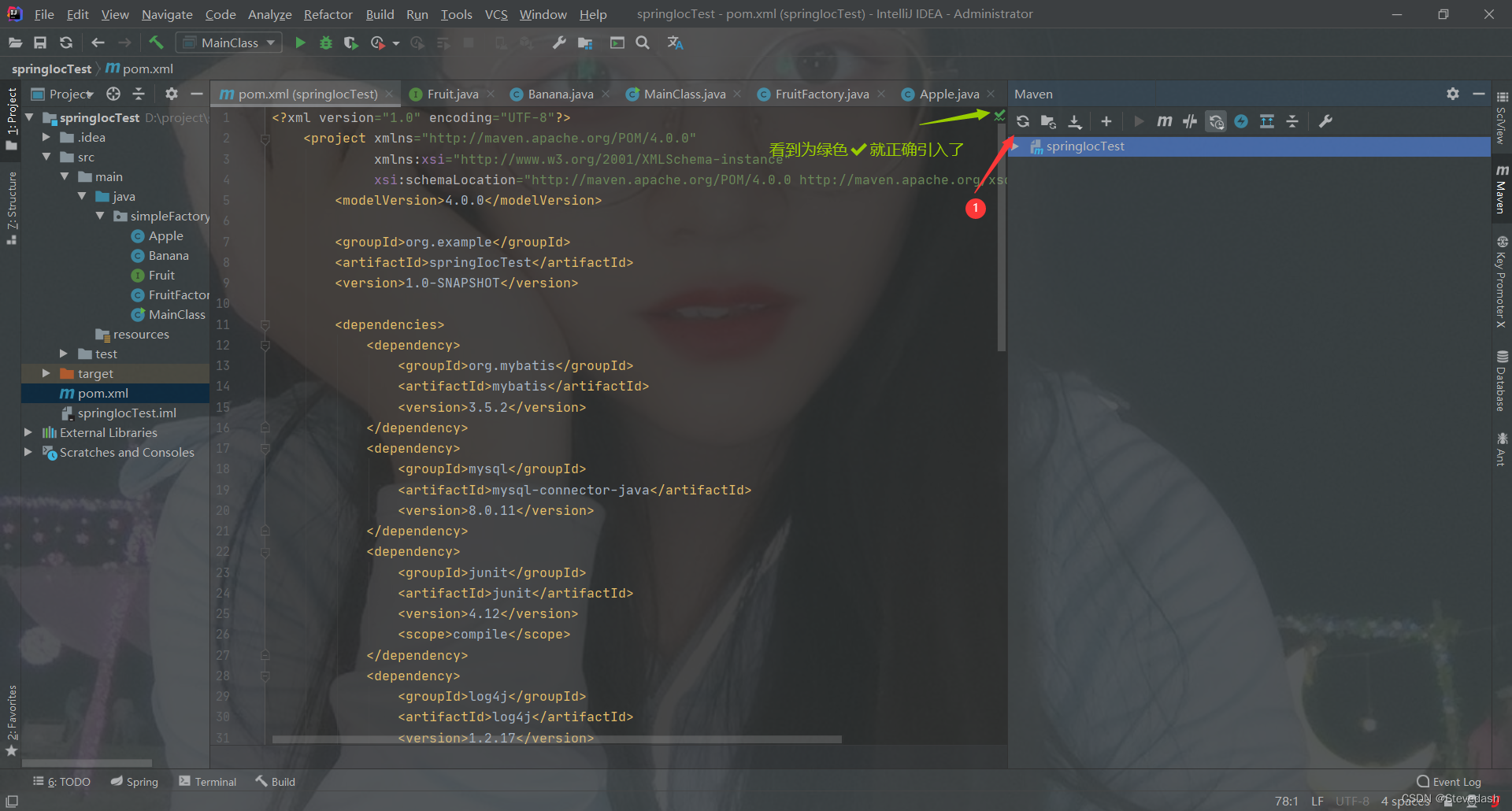This screenshot has width=1512, height=811.
Task: Open Maven settings with the wrench icon
Action: pos(1326,121)
